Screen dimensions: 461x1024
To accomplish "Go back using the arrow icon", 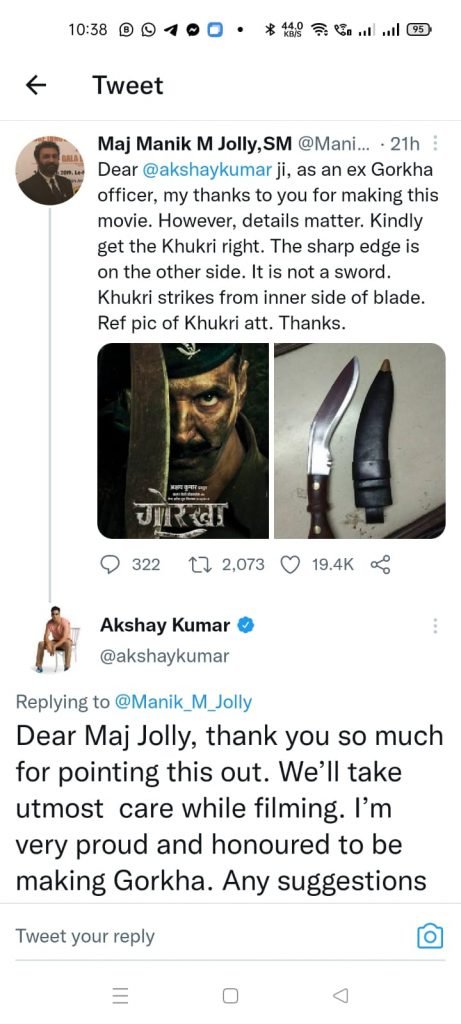I will click(36, 85).
